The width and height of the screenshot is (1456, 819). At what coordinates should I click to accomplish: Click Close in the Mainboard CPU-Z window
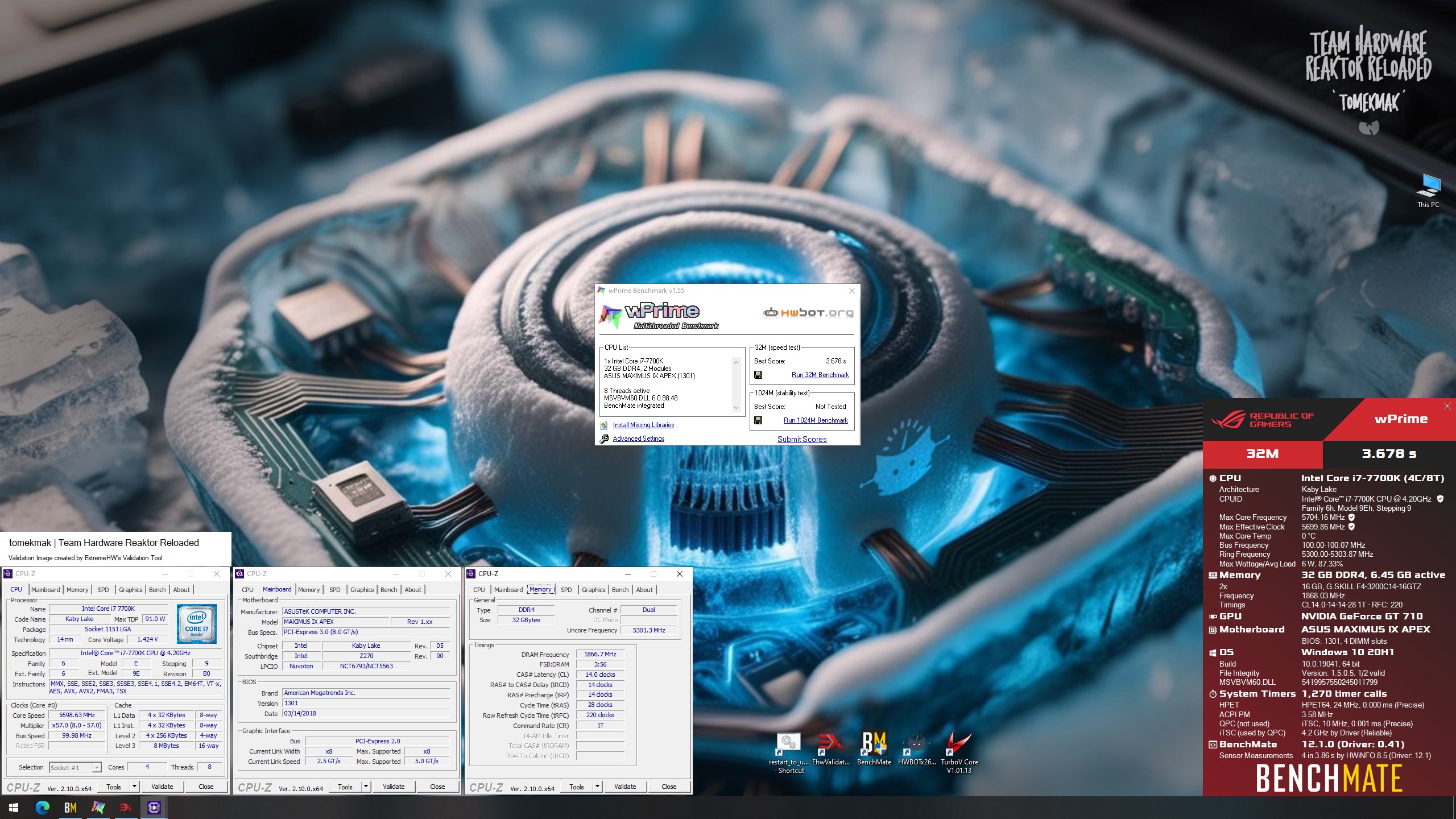437,787
